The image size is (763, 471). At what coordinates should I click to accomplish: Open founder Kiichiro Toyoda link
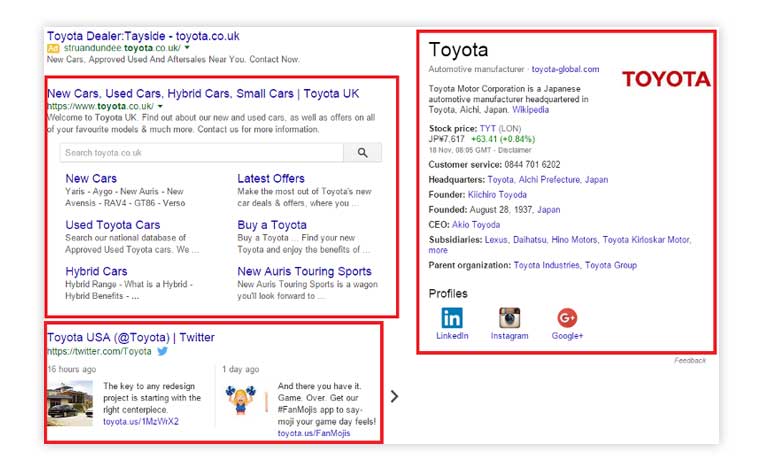[x=497, y=195]
